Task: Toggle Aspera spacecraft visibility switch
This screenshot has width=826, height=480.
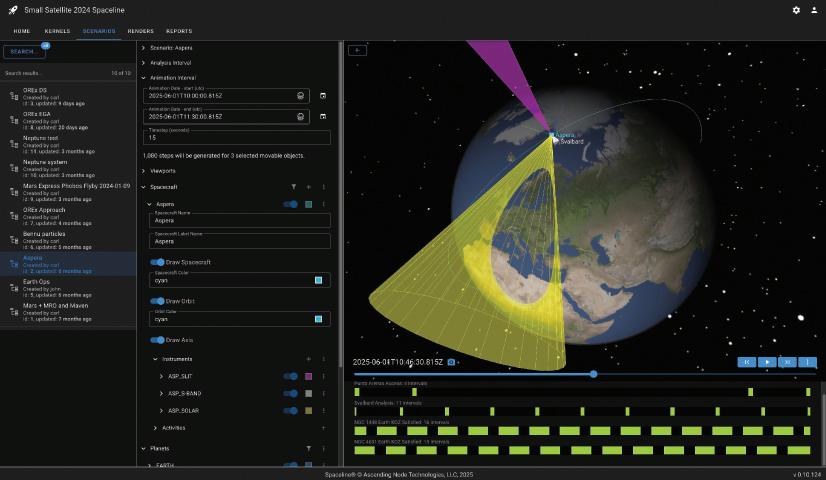Action: (291, 204)
